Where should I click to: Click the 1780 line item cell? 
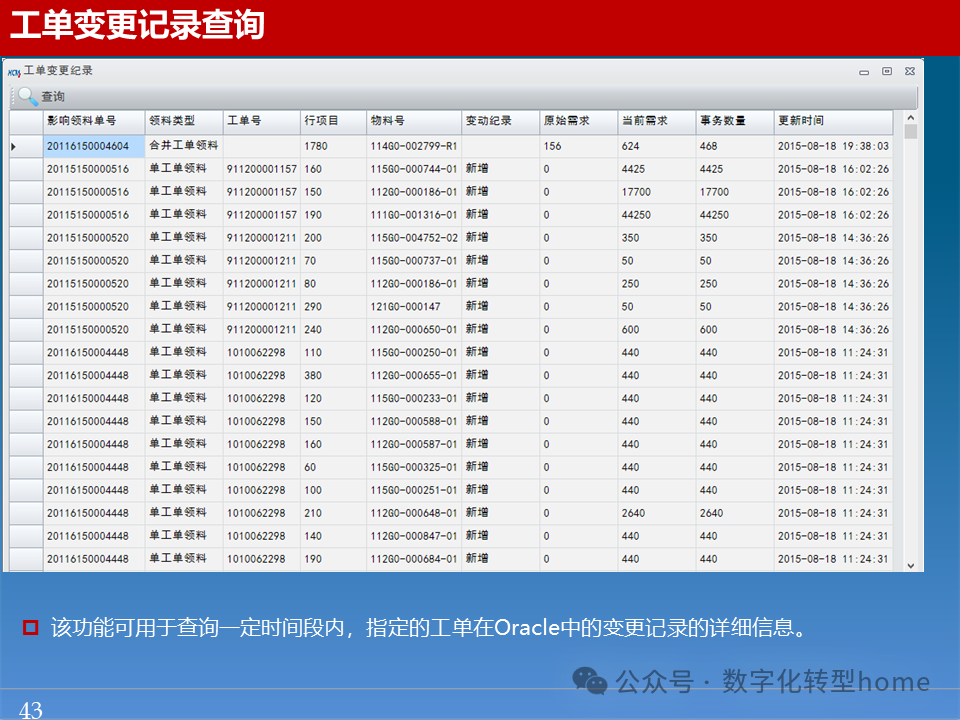333,146
